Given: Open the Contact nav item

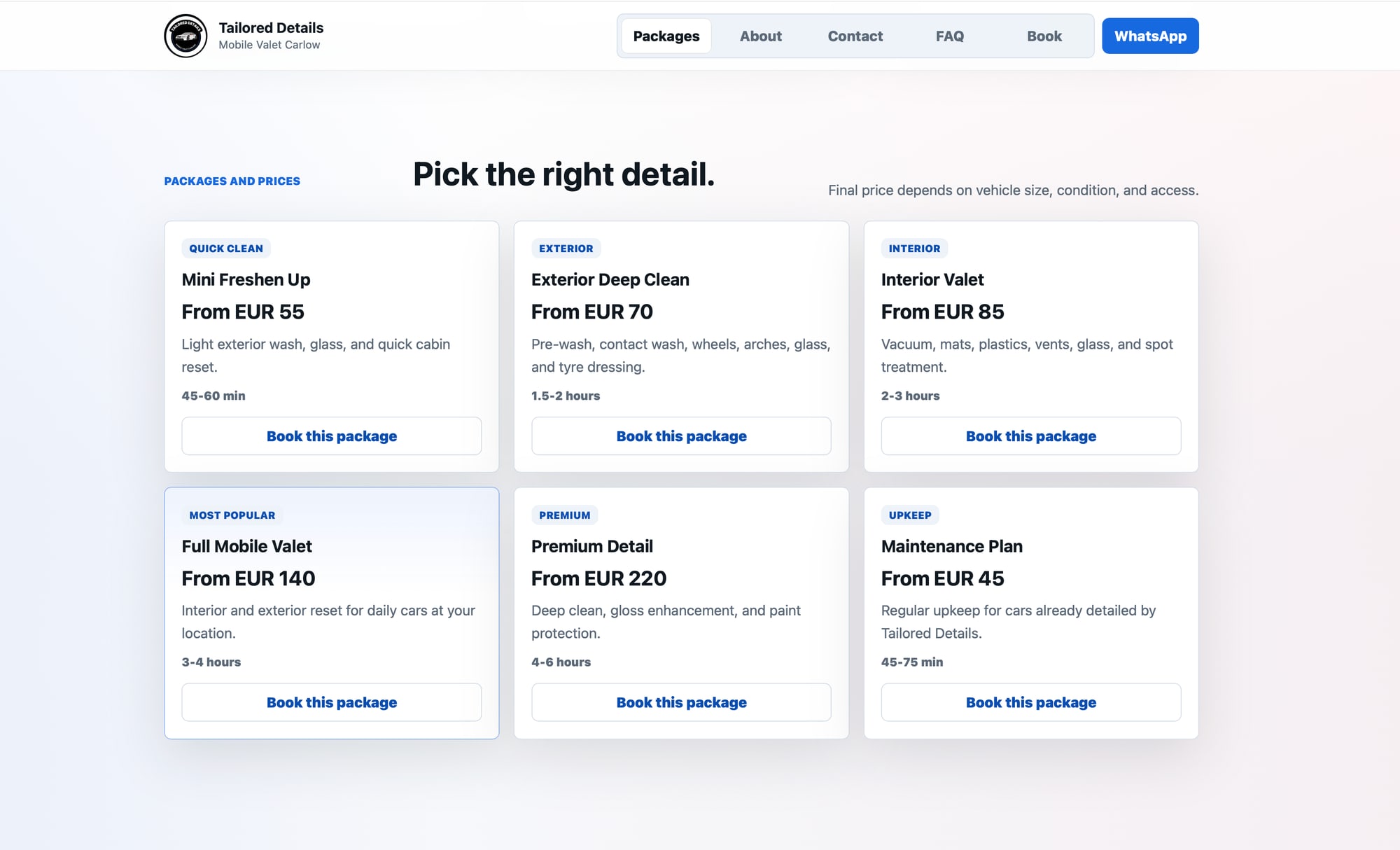Looking at the screenshot, I should point(855,36).
